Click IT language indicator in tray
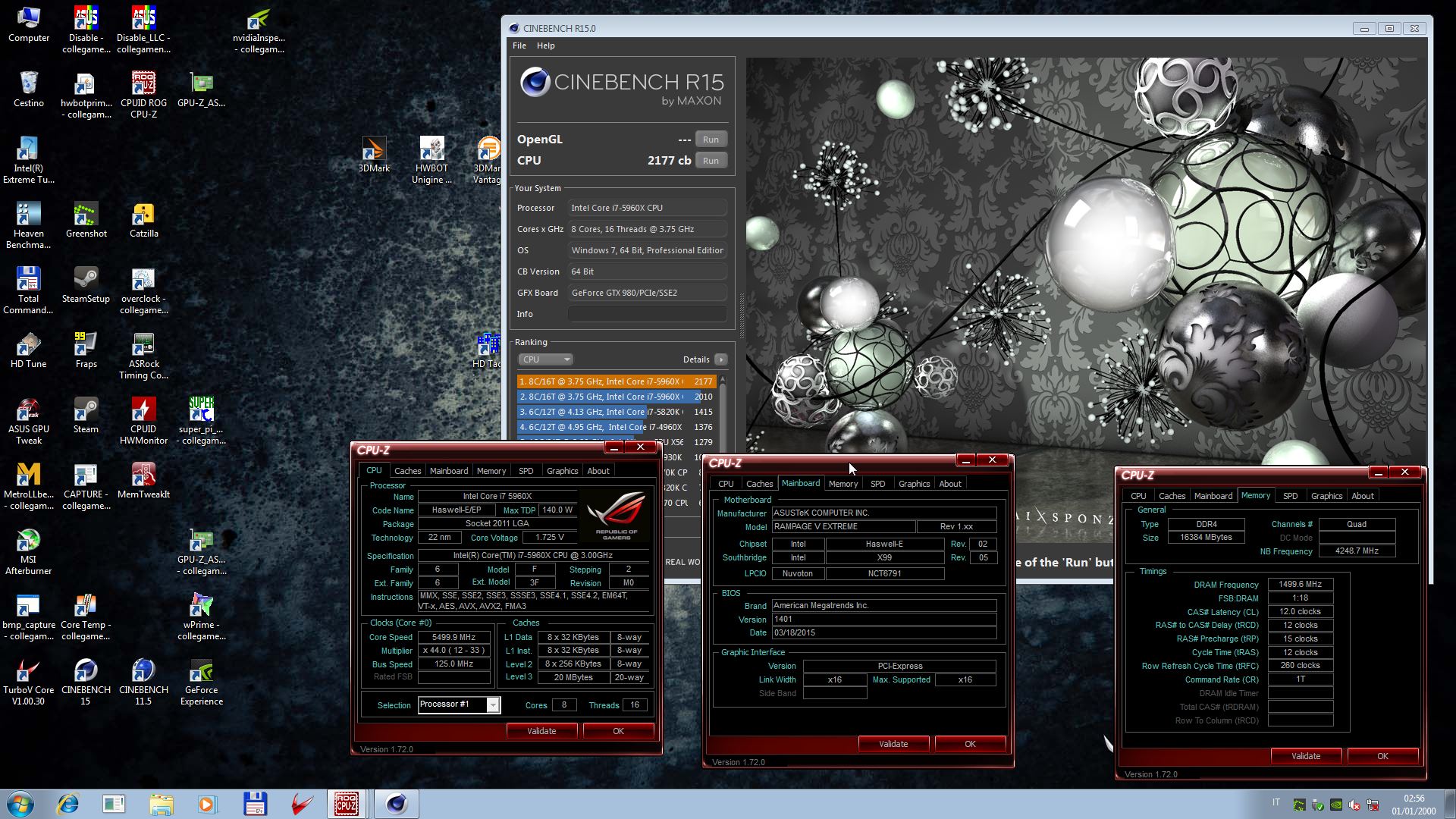 [1276, 802]
